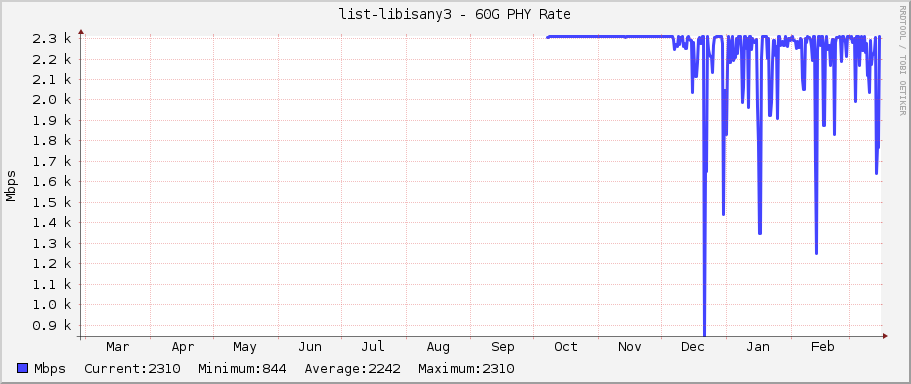Click the 'Average:2242' legend value

(353, 368)
